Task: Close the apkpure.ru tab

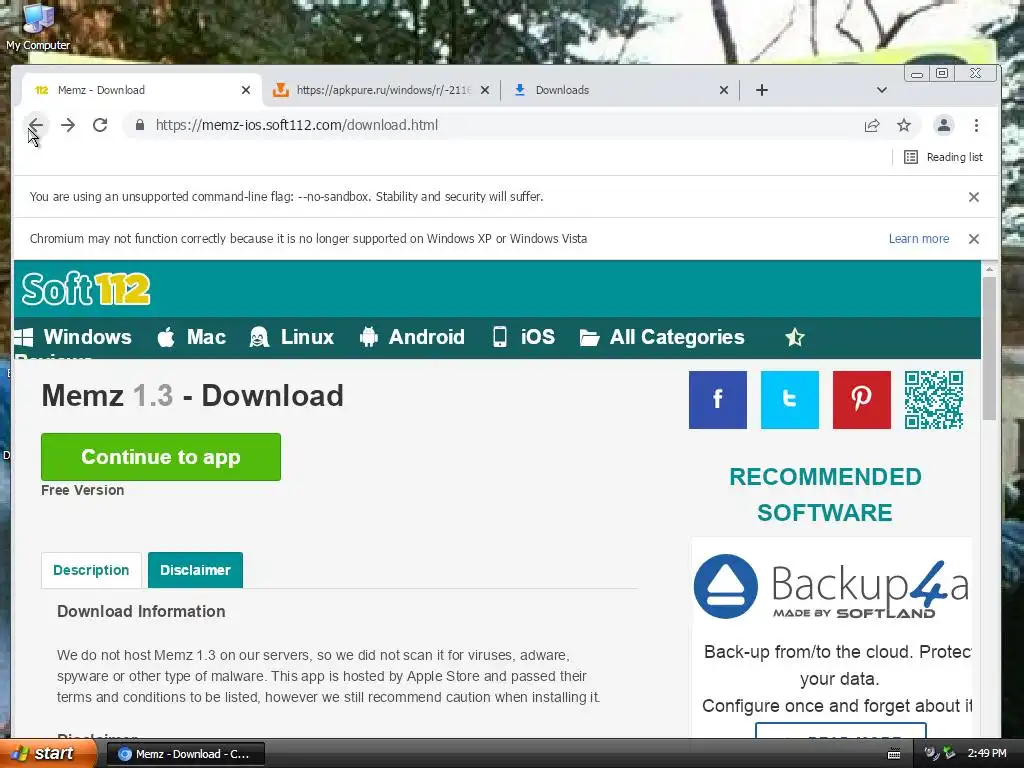Action: pyautogui.click(x=485, y=90)
